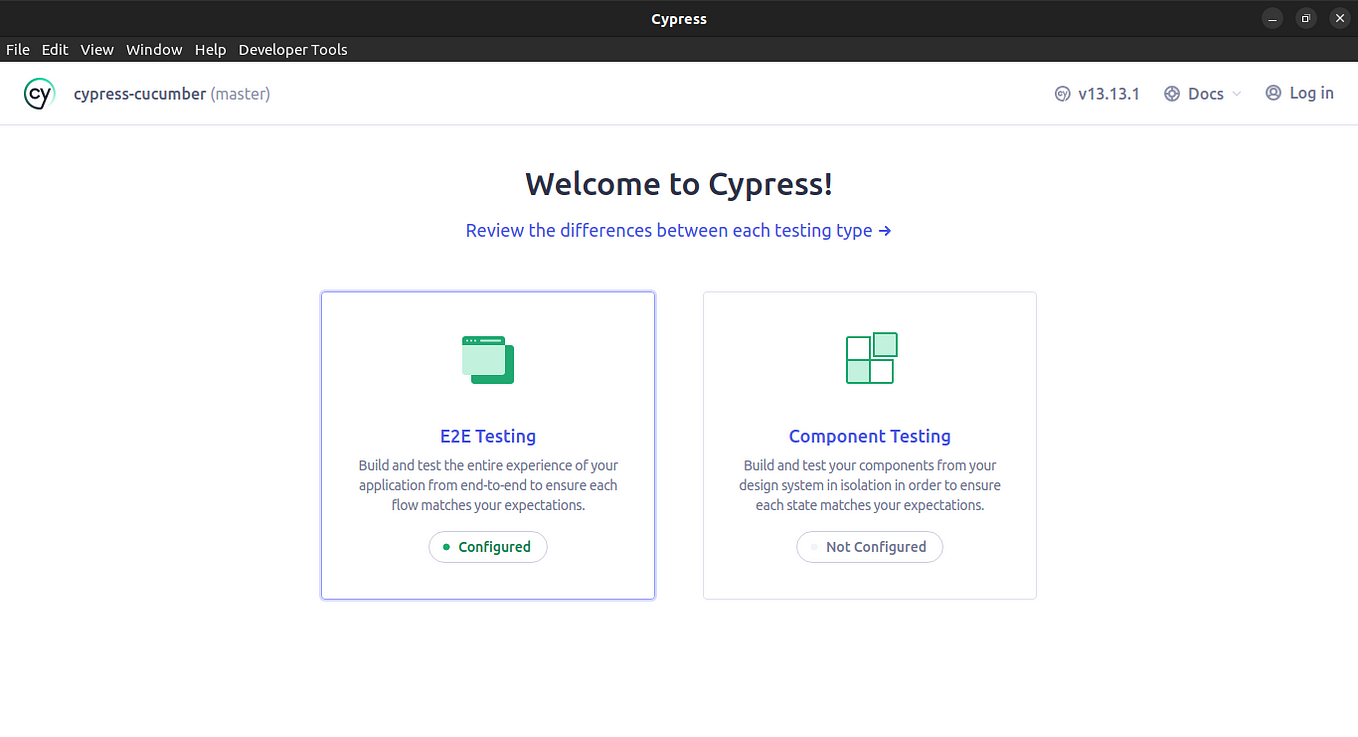Click the Welcome to Cypress! heading

click(x=679, y=184)
